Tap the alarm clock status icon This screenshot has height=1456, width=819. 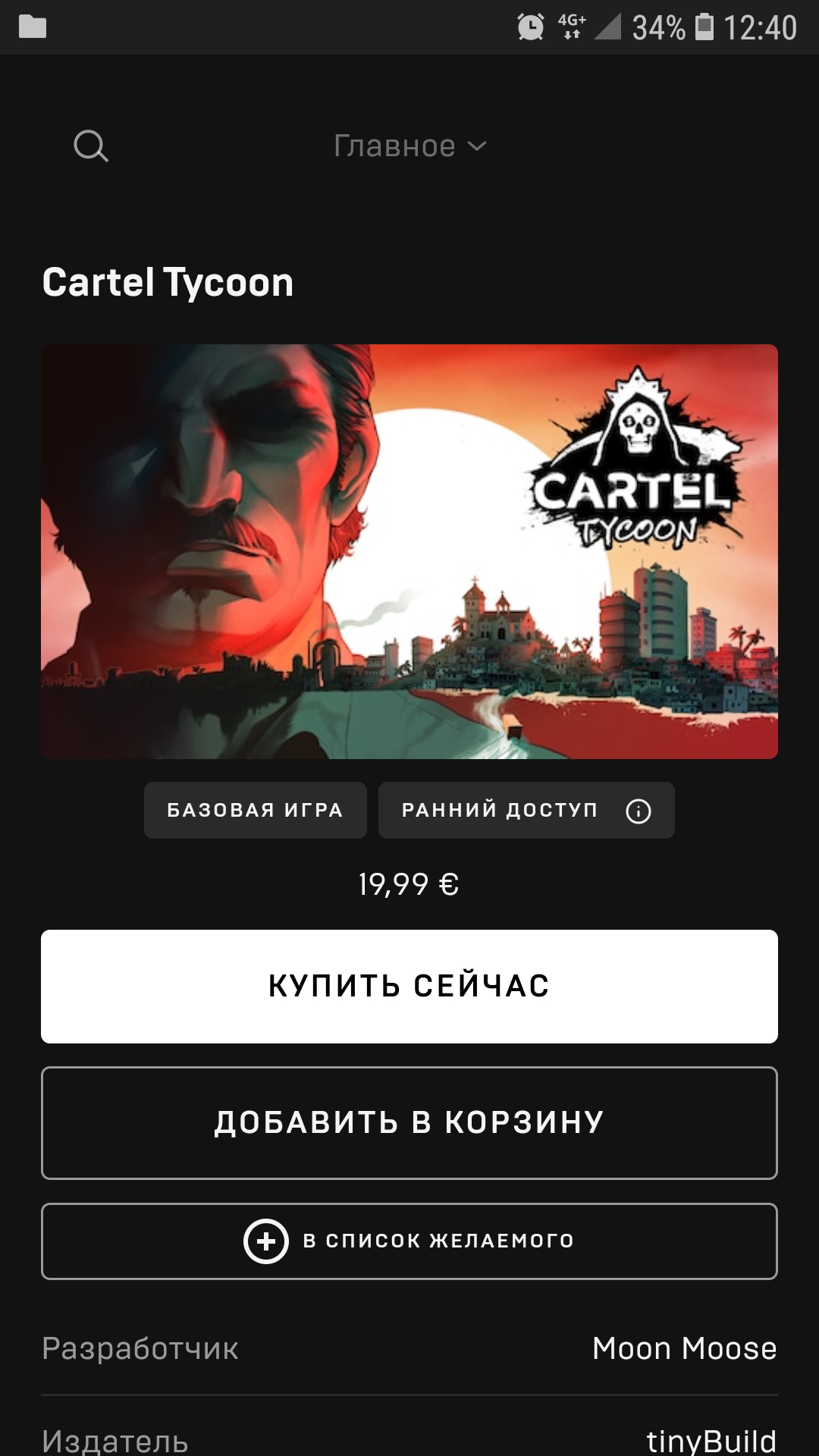tap(531, 27)
